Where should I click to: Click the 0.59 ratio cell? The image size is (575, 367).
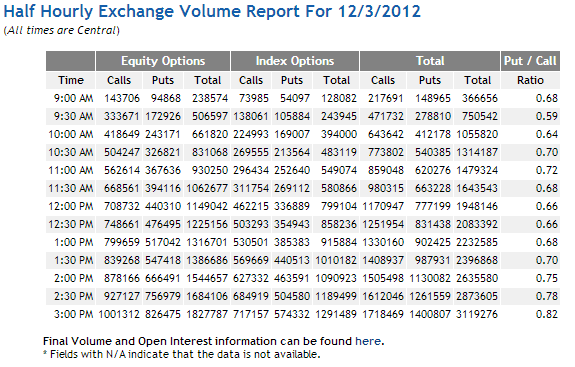pyautogui.click(x=546, y=116)
